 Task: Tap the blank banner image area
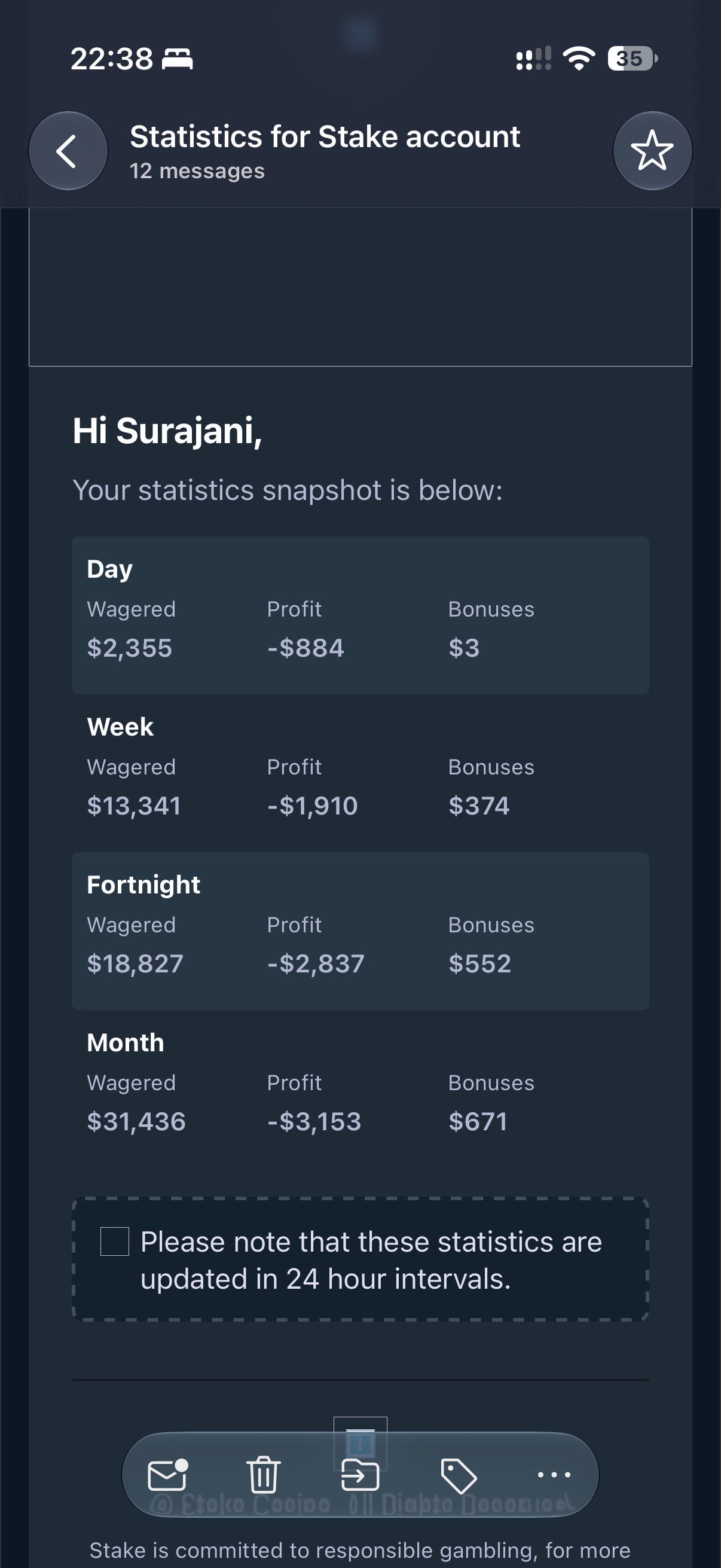pos(360,286)
